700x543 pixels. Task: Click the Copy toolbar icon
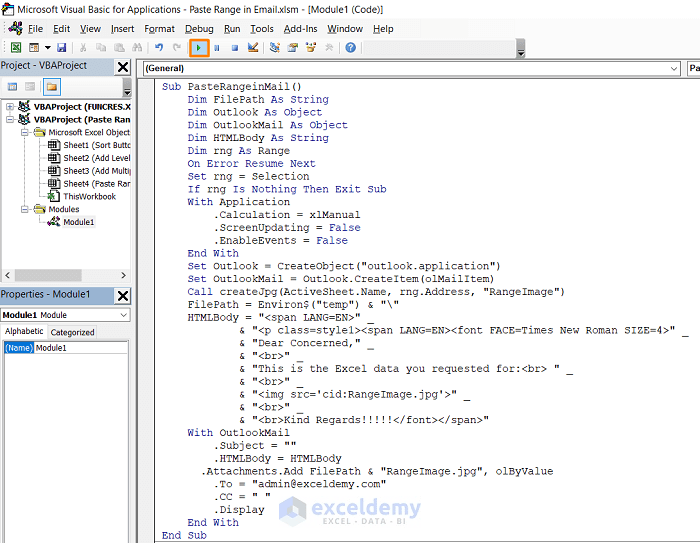click(x=101, y=47)
